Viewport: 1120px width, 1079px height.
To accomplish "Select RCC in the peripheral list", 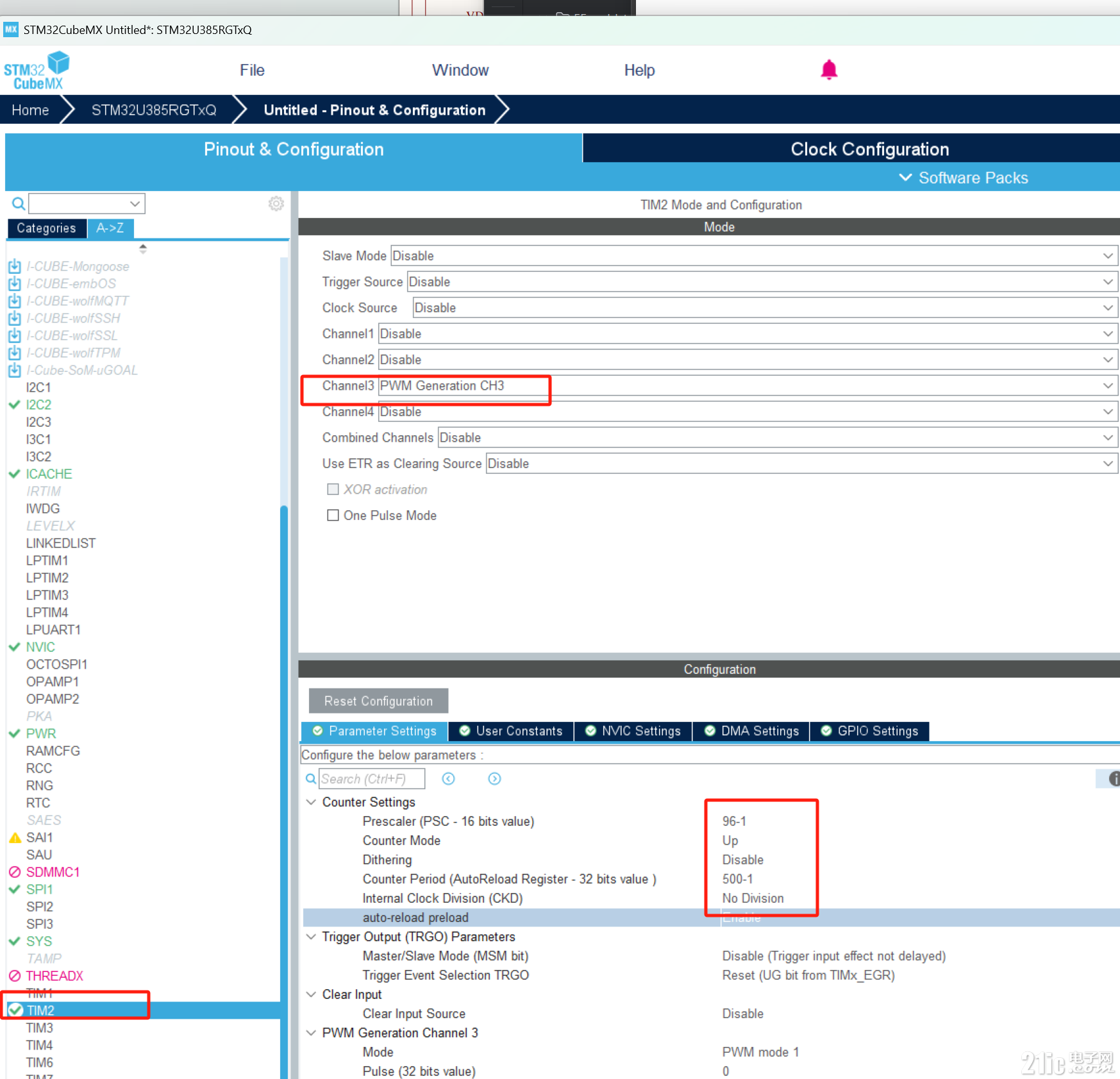I will (39, 768).
